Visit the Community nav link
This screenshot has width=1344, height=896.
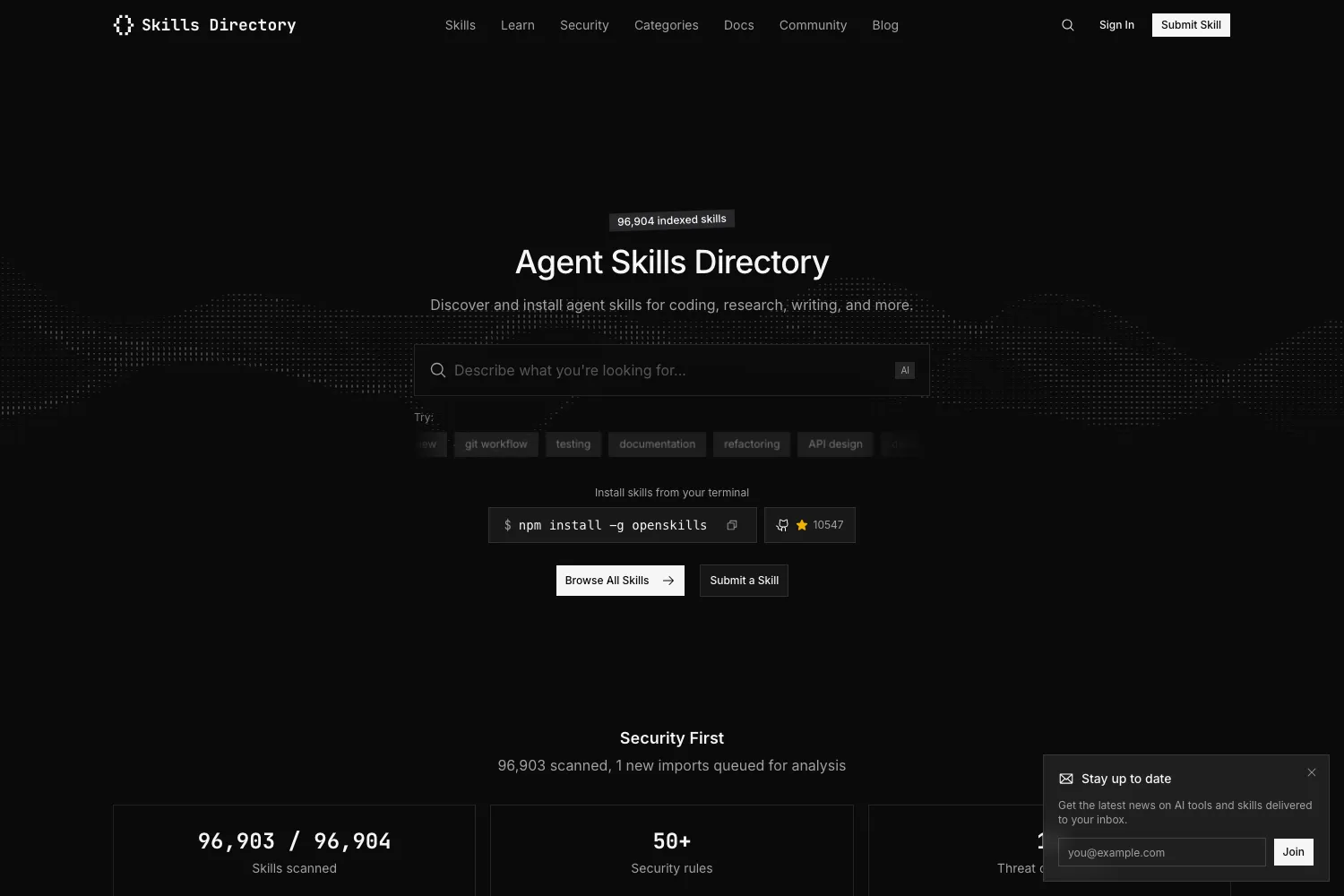(x=813, y=25)
